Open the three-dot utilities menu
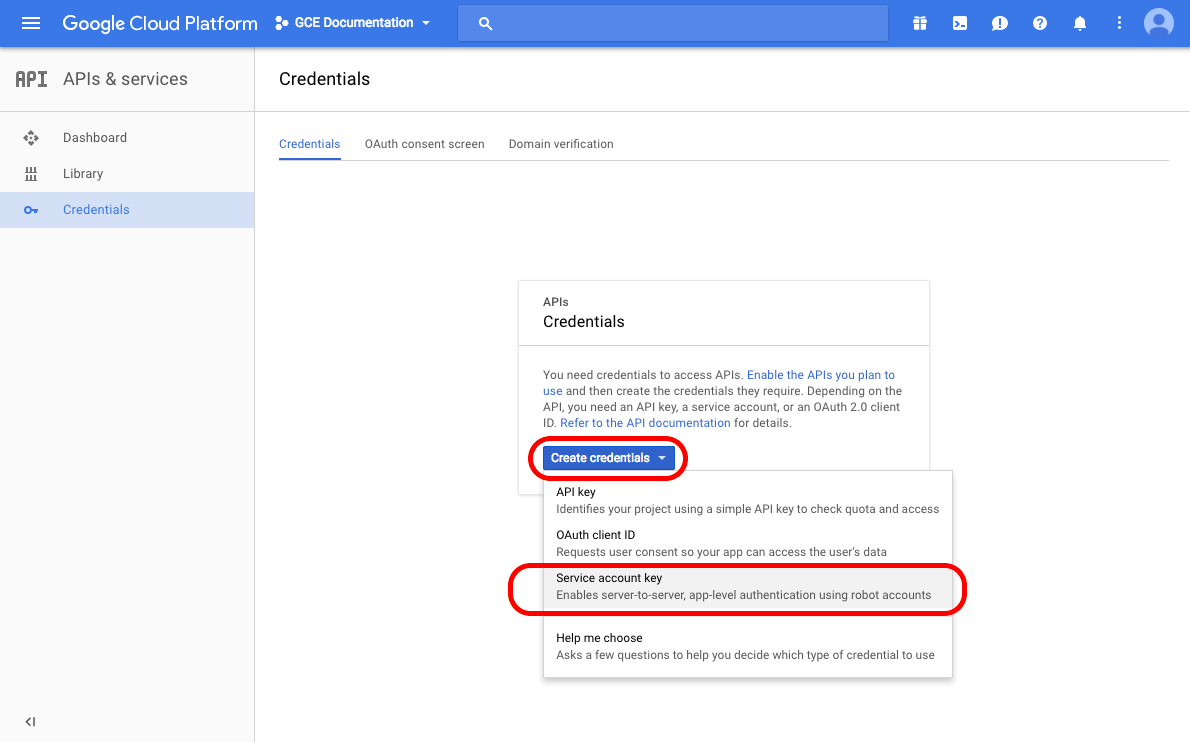 point(1119,24)
